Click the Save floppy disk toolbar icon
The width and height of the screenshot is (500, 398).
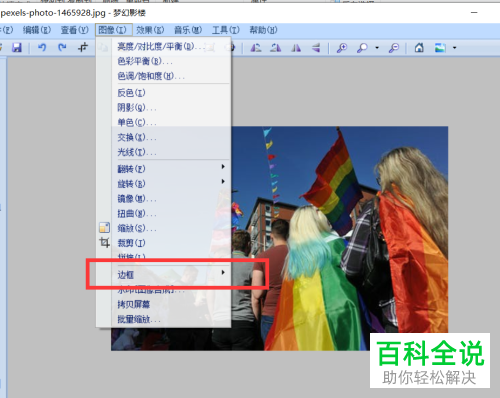[x=17, y=48]
